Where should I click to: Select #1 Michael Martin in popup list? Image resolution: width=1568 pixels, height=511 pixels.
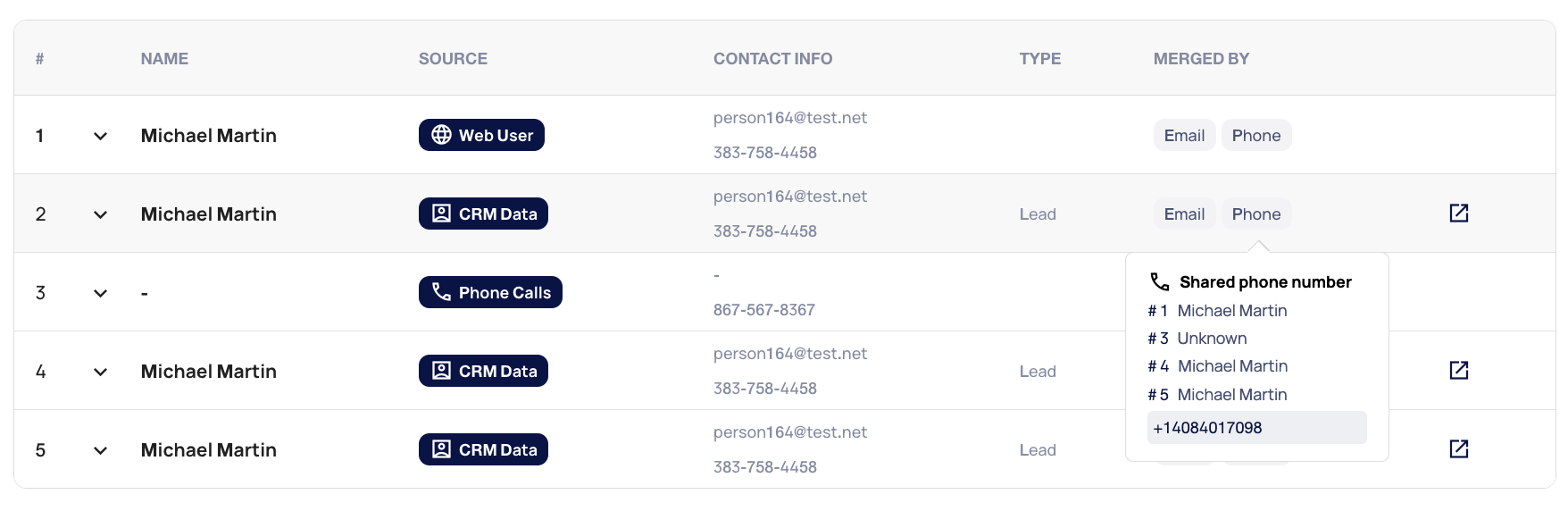(x=1230, y=311)
